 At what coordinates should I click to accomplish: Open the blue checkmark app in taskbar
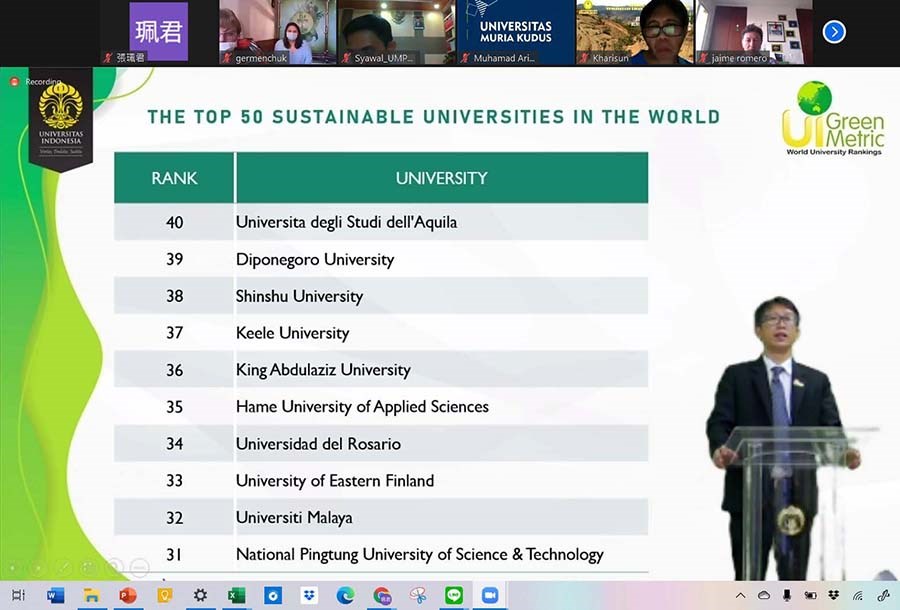click(x=273, y=596)
